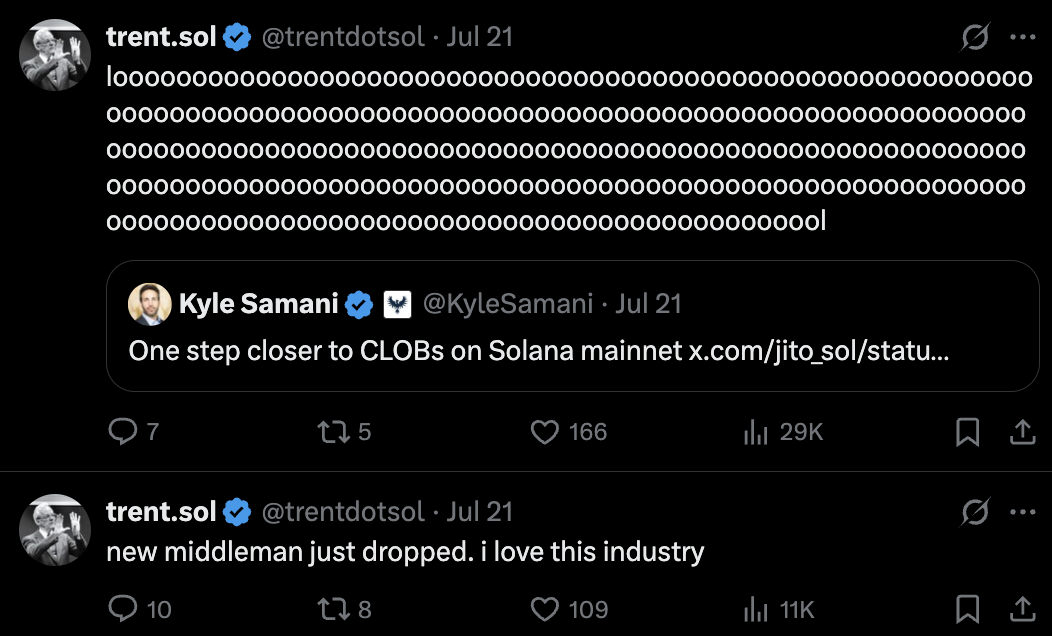Open Grok icon on first tweet

pos(975,38)
